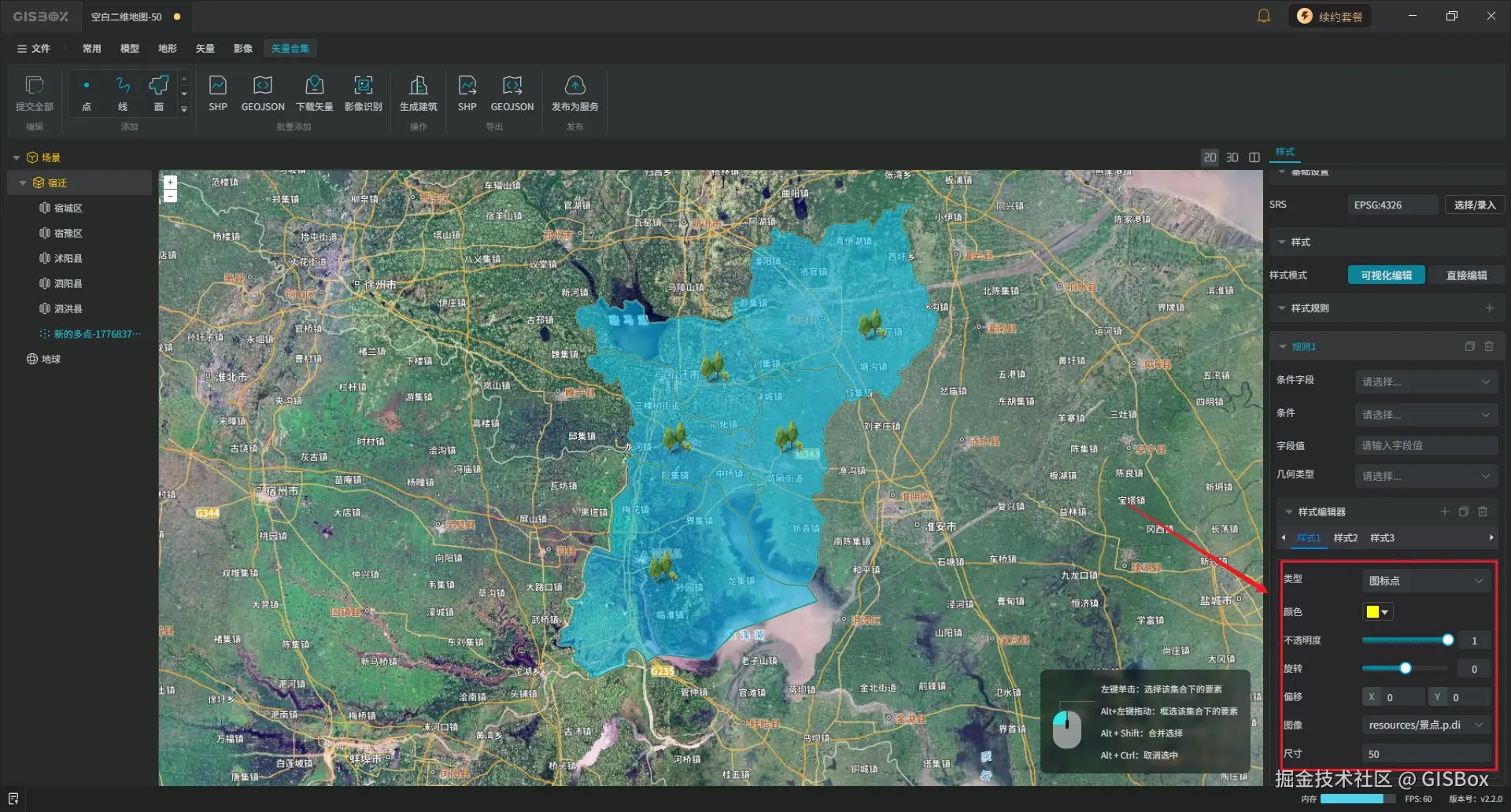Open the yellow color swatch picker
The height and width of the screenshot is (812, 1511).
(x=1377, y=612)
